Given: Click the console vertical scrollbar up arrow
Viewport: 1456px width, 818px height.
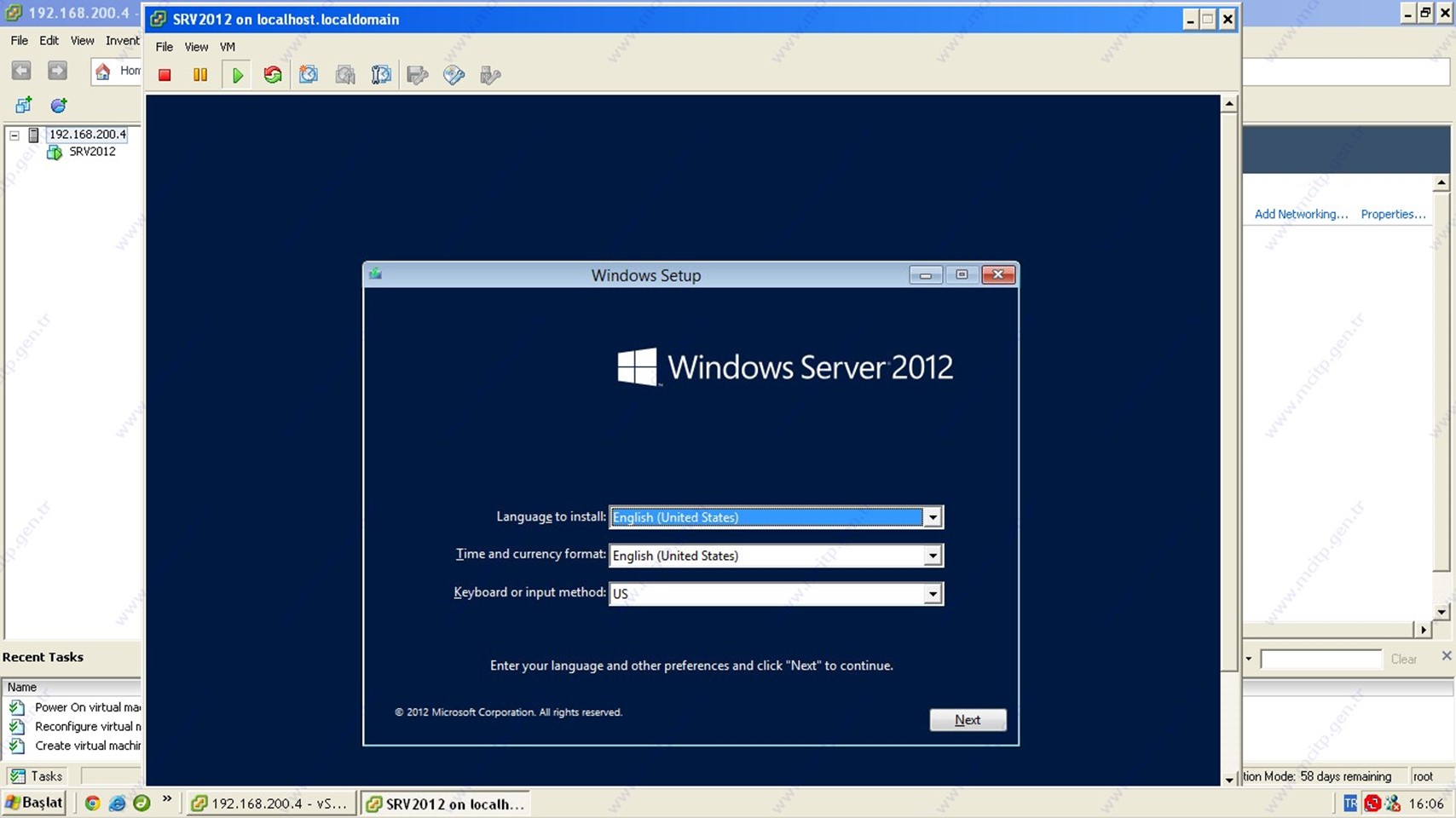Looking at the screenshot, I should pos(1229,104).
